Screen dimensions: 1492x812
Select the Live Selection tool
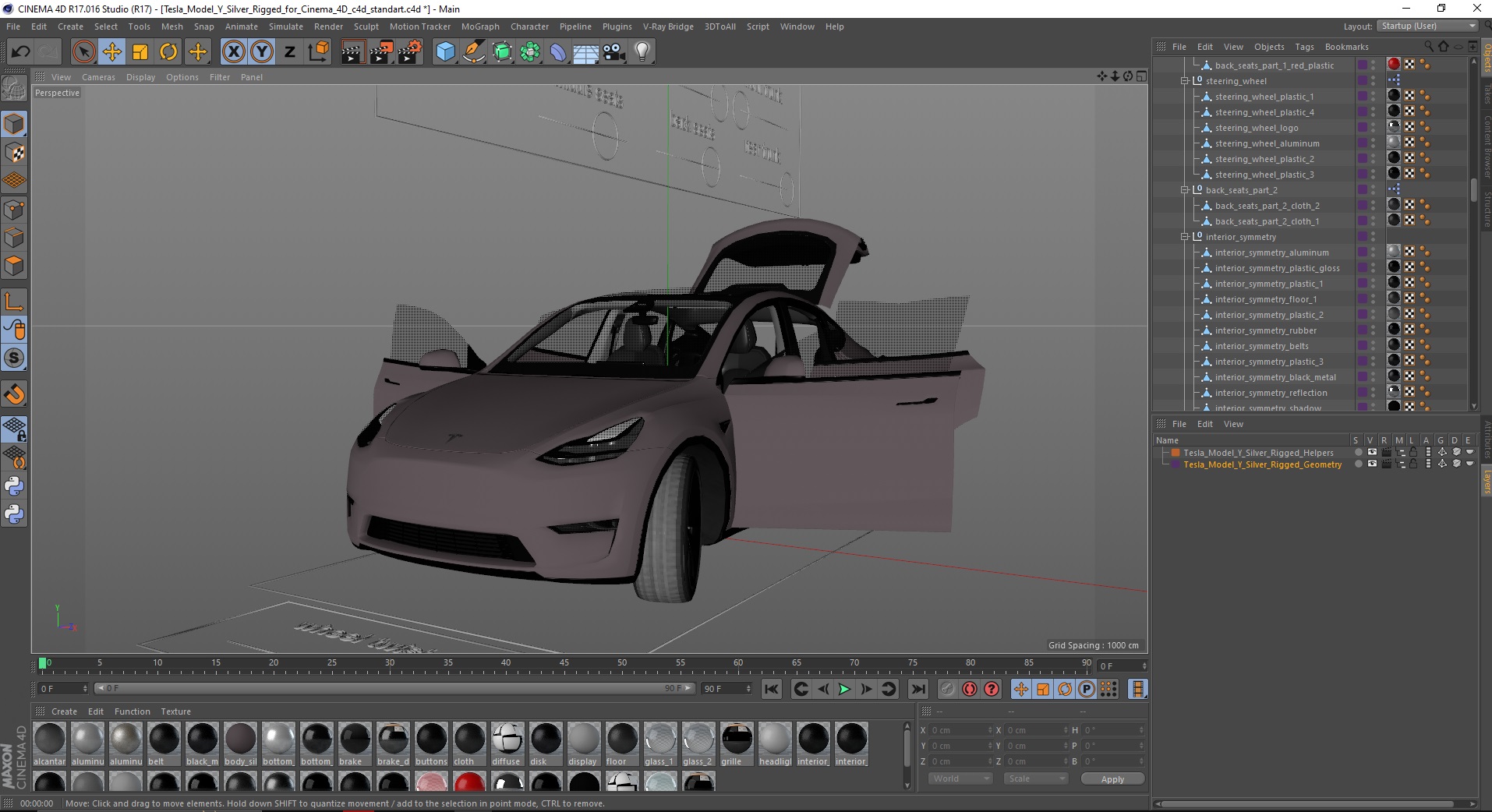[x=83, y=51]
